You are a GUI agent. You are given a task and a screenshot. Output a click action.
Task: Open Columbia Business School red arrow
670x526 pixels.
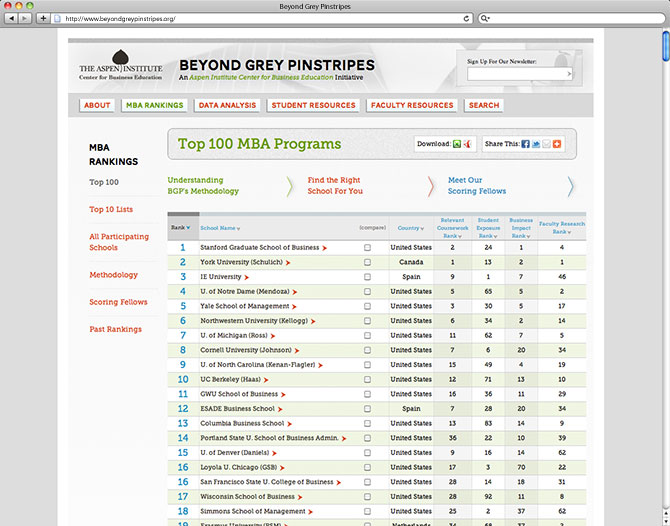(290, 424)
